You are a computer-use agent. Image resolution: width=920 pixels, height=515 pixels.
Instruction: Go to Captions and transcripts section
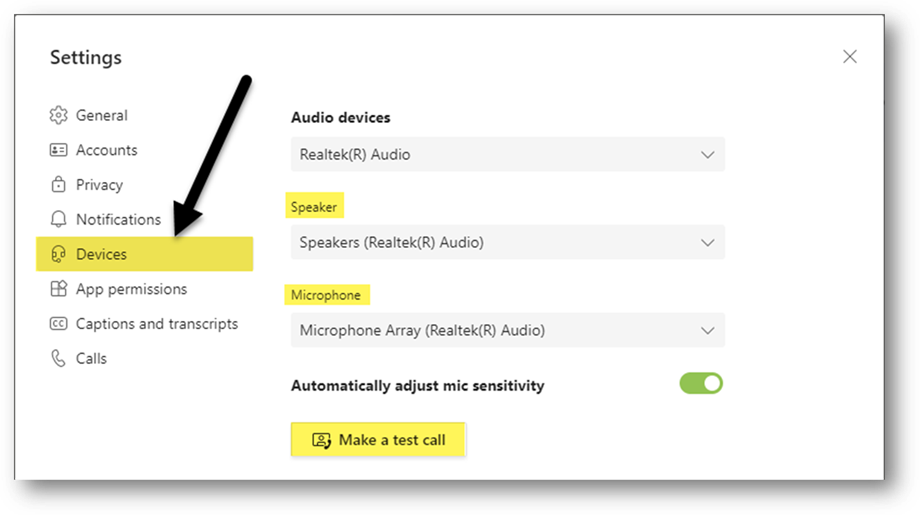(145, 324)
